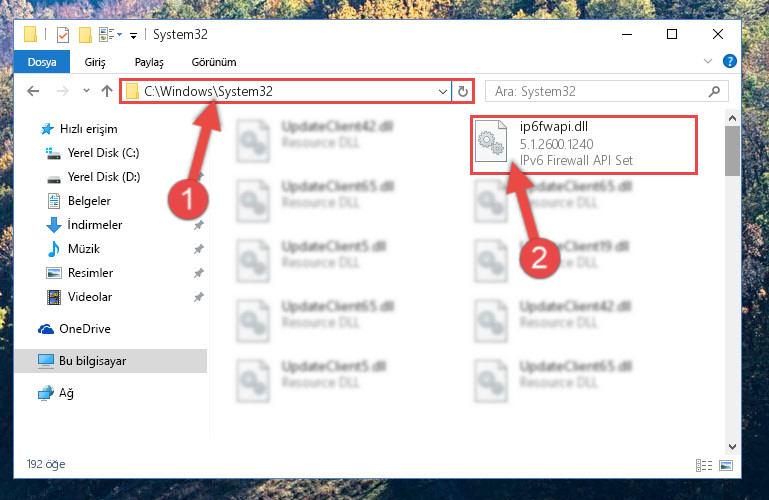This screenshot has width=769, height=500.
Task: Switch to details view layout icon
Action: [x=704, y=465]
